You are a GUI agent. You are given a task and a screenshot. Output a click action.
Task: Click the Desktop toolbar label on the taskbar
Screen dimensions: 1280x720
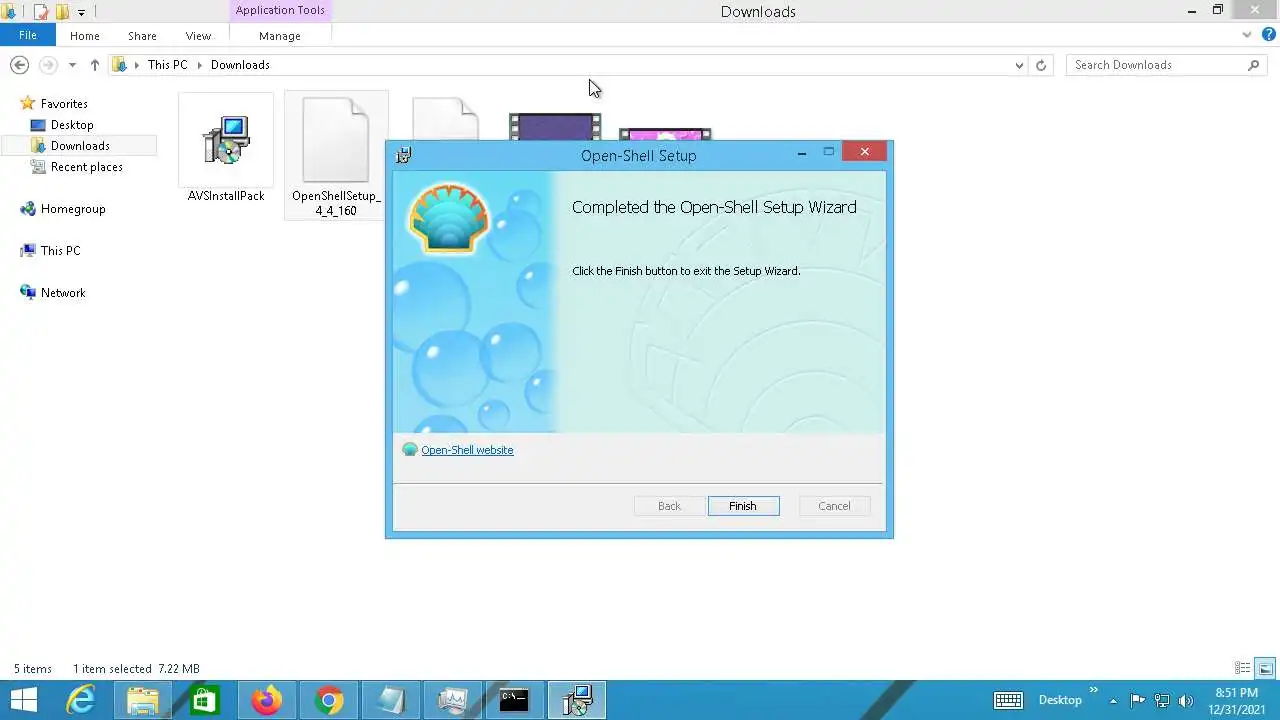tap(1060, 700)
